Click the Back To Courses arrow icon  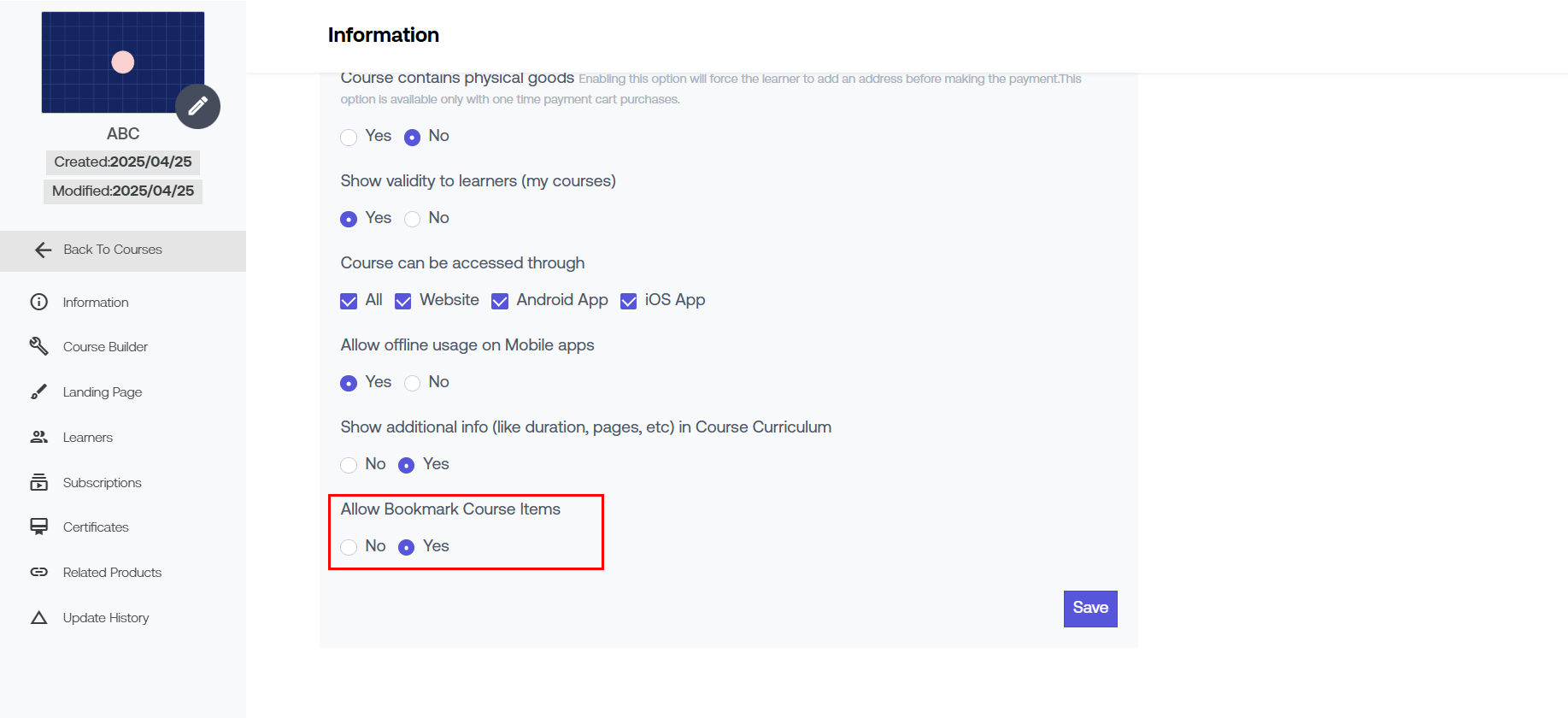pos(44,250)
